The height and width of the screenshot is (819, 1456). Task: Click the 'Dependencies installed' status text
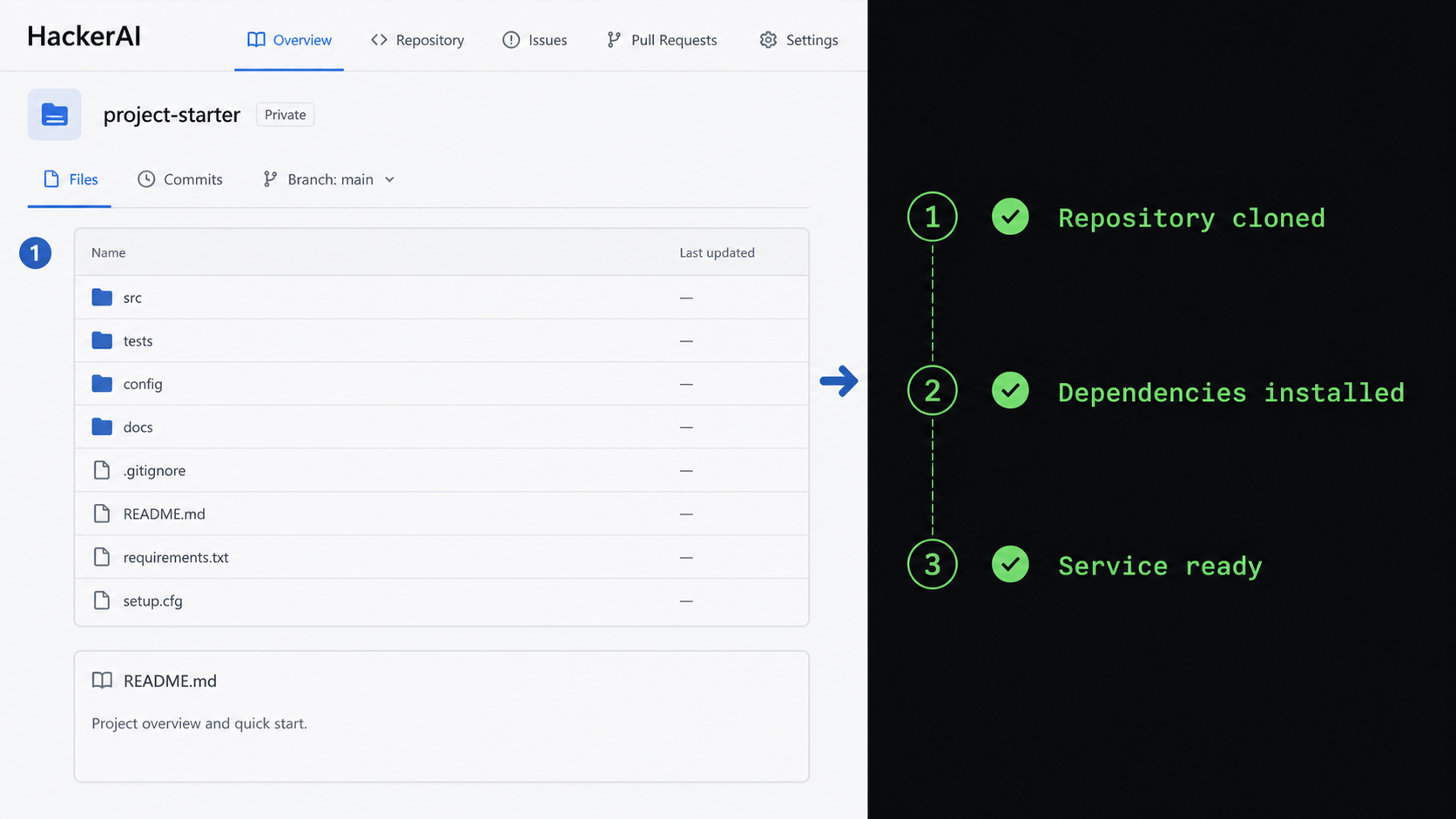[1230, 393]
